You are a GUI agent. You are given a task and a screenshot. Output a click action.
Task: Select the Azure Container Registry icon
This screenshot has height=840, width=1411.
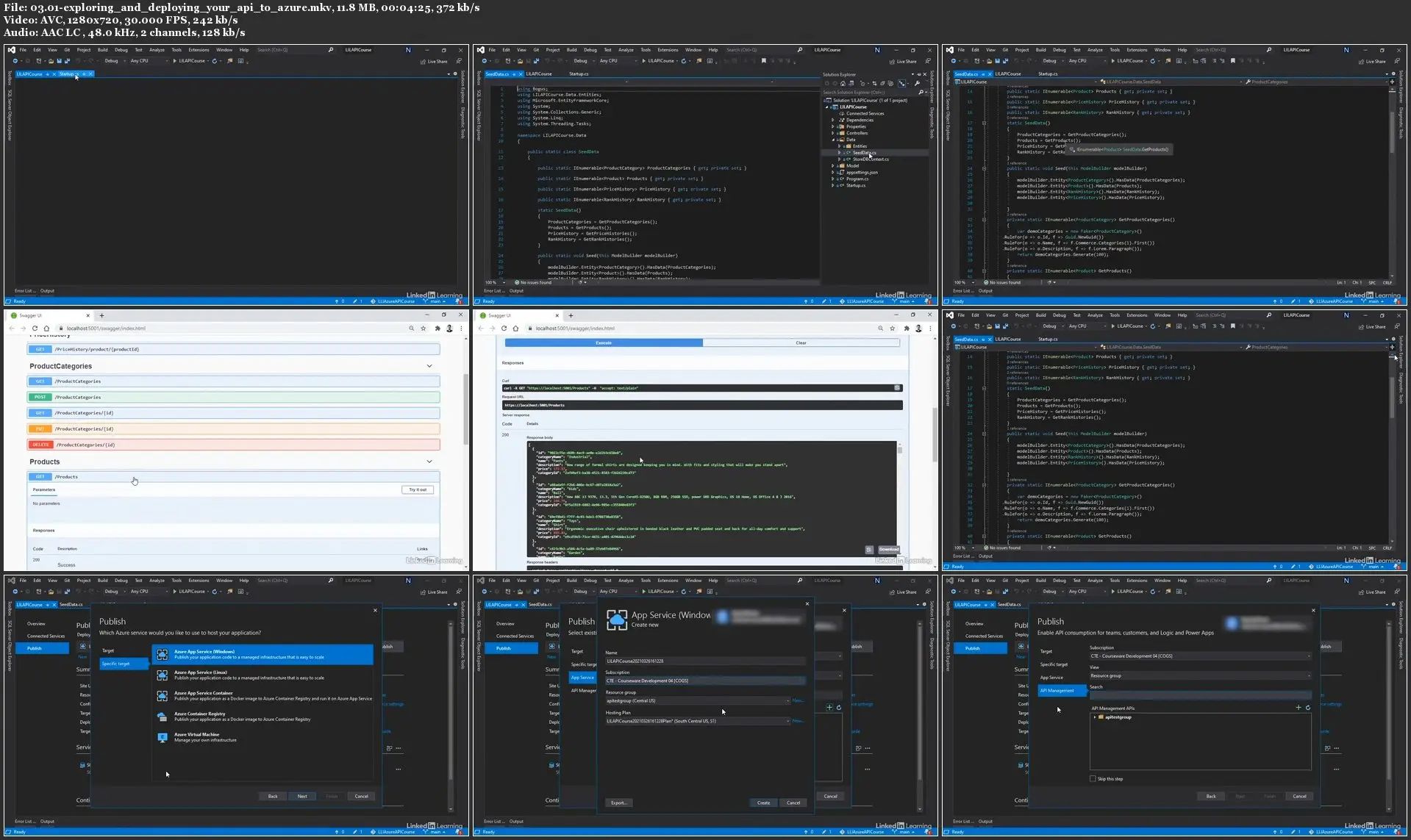tap(162, 717)
